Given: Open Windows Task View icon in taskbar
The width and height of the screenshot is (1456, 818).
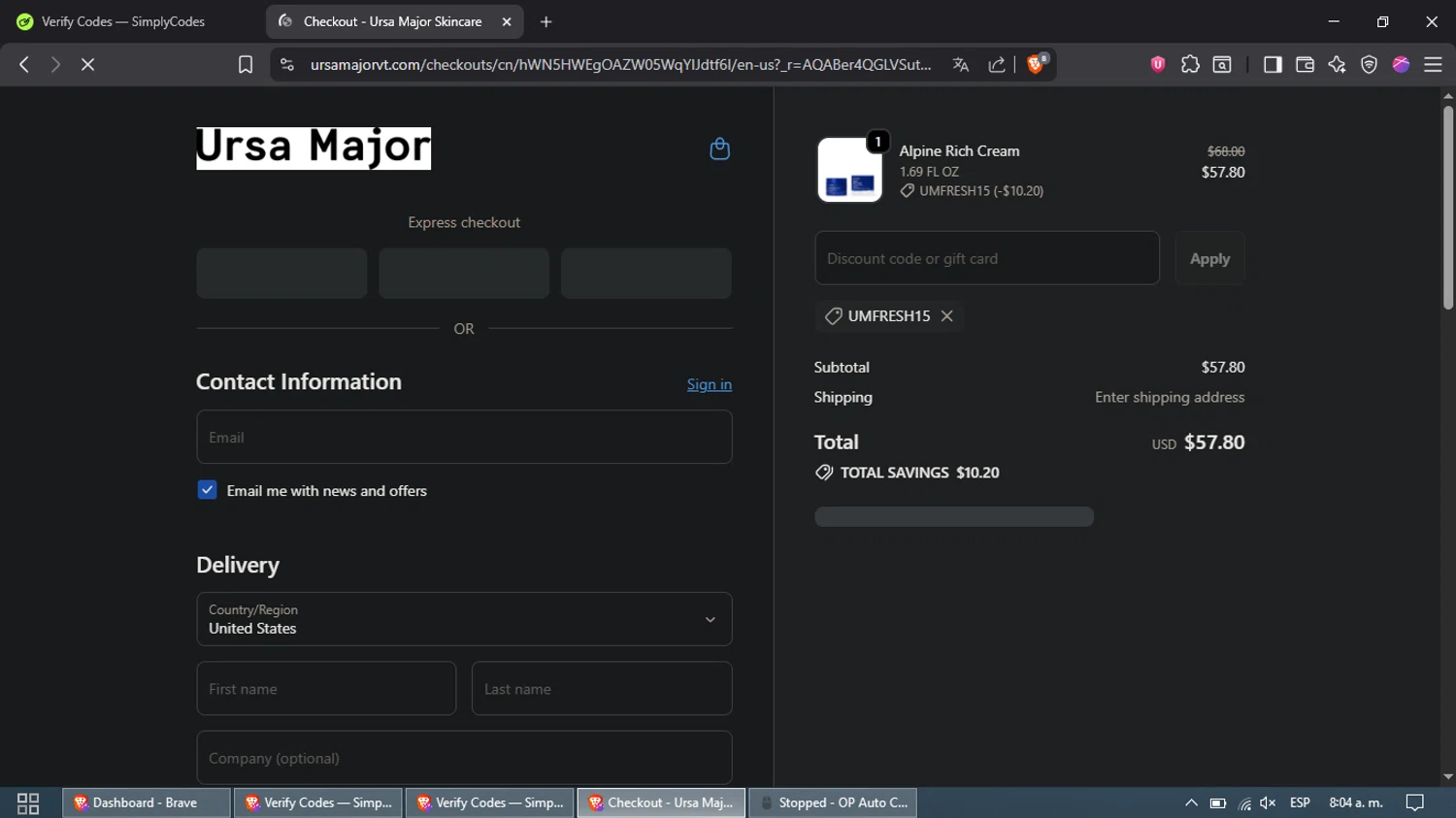Looking at the screenshot, I should [28, 803].
